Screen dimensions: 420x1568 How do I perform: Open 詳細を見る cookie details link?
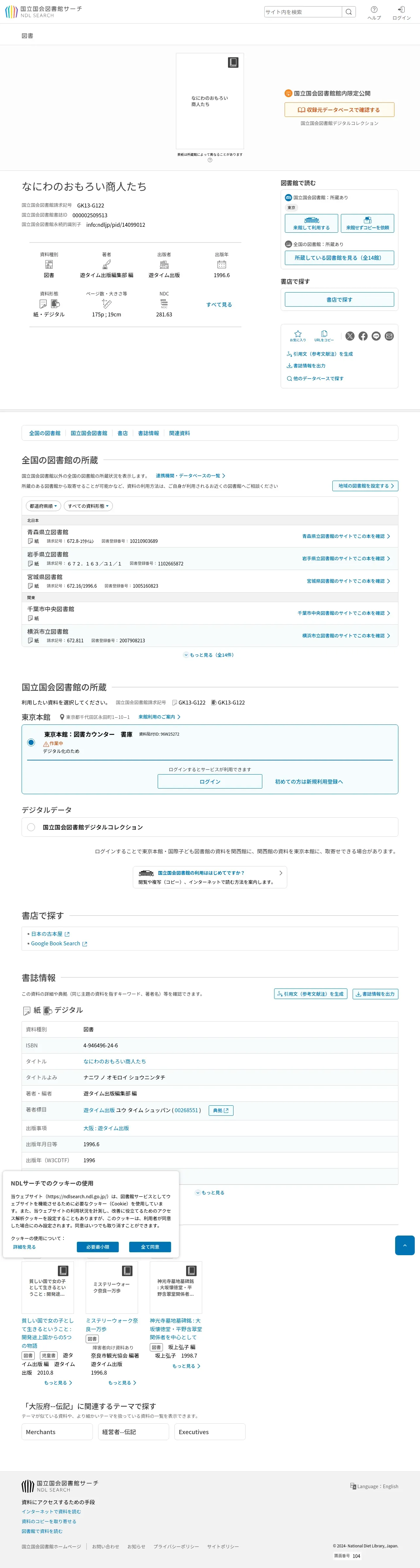[x=24, y=1247]
